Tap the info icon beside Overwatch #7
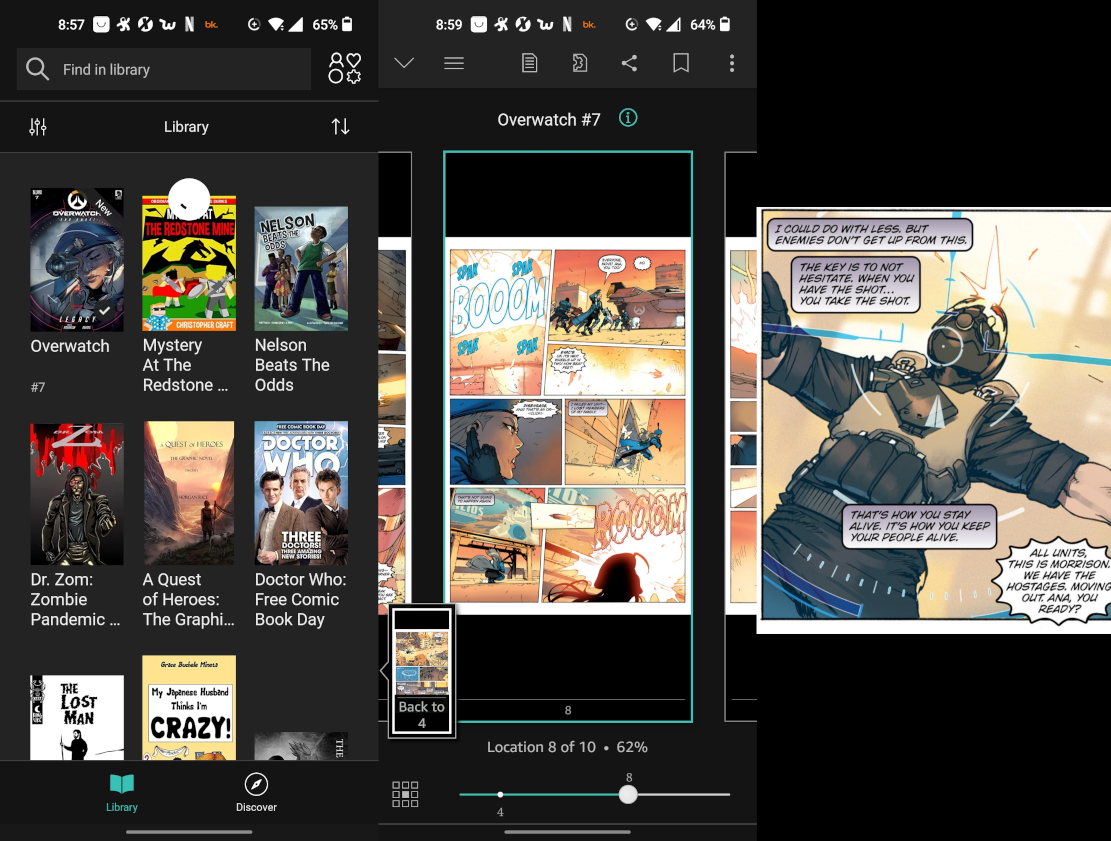The image size is (1111, 841). coord(627,118)
